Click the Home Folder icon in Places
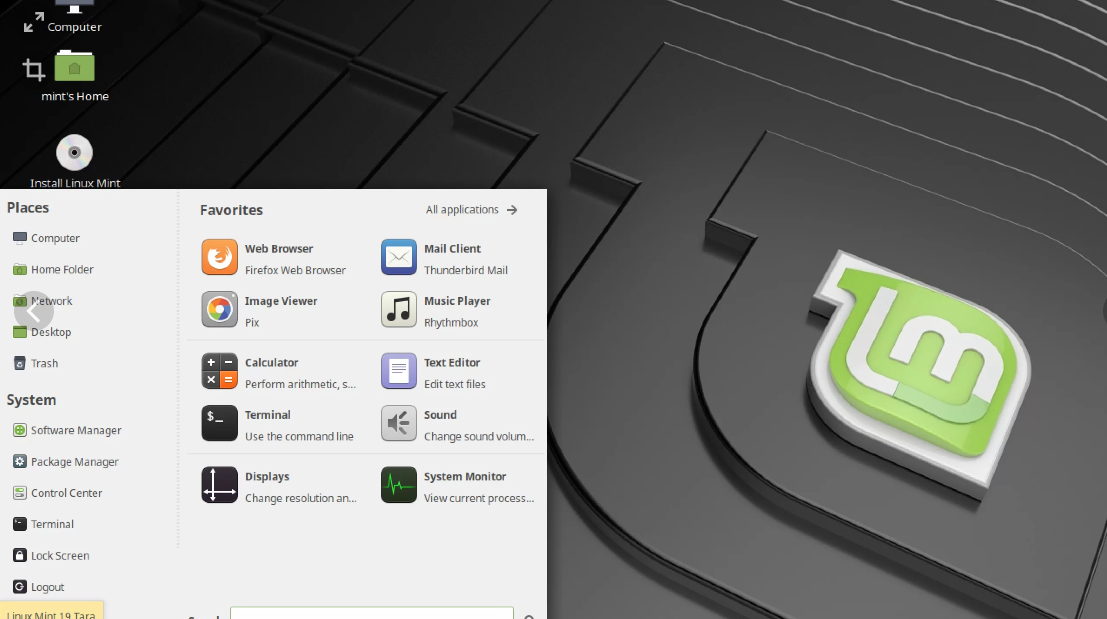This screenshot has width=1107, height=619. (20, 269)
